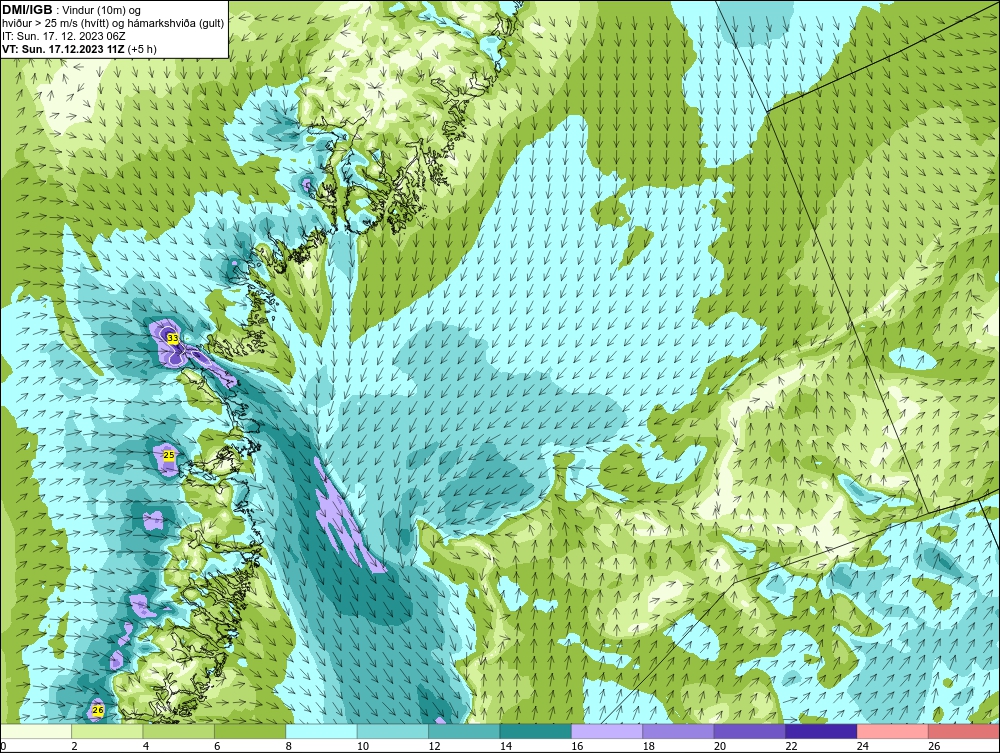
Task: Click the yellow gust label 33
Action: (x=173, y=339)
